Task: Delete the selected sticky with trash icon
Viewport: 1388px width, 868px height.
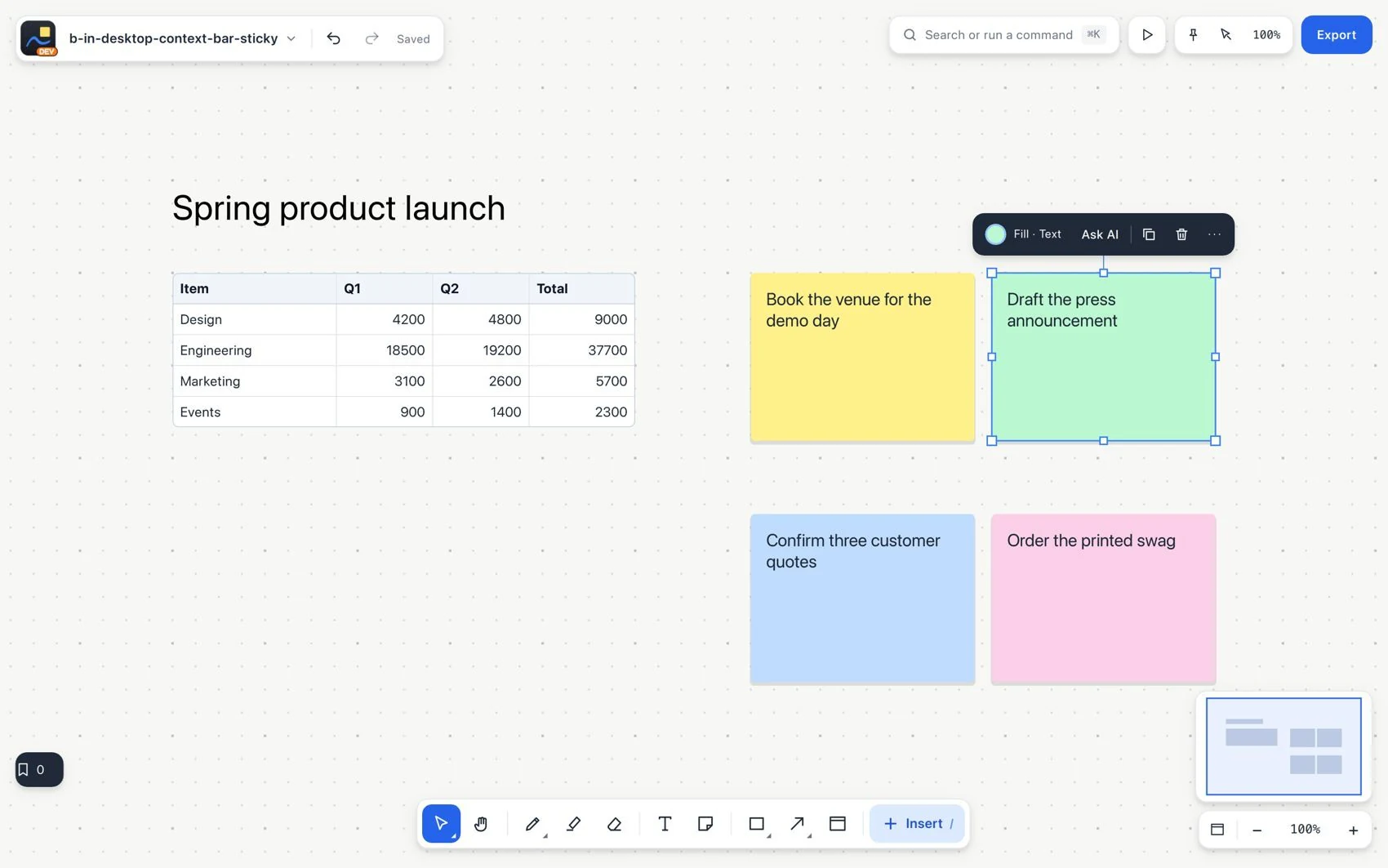Action: [x=1181, y=234]
